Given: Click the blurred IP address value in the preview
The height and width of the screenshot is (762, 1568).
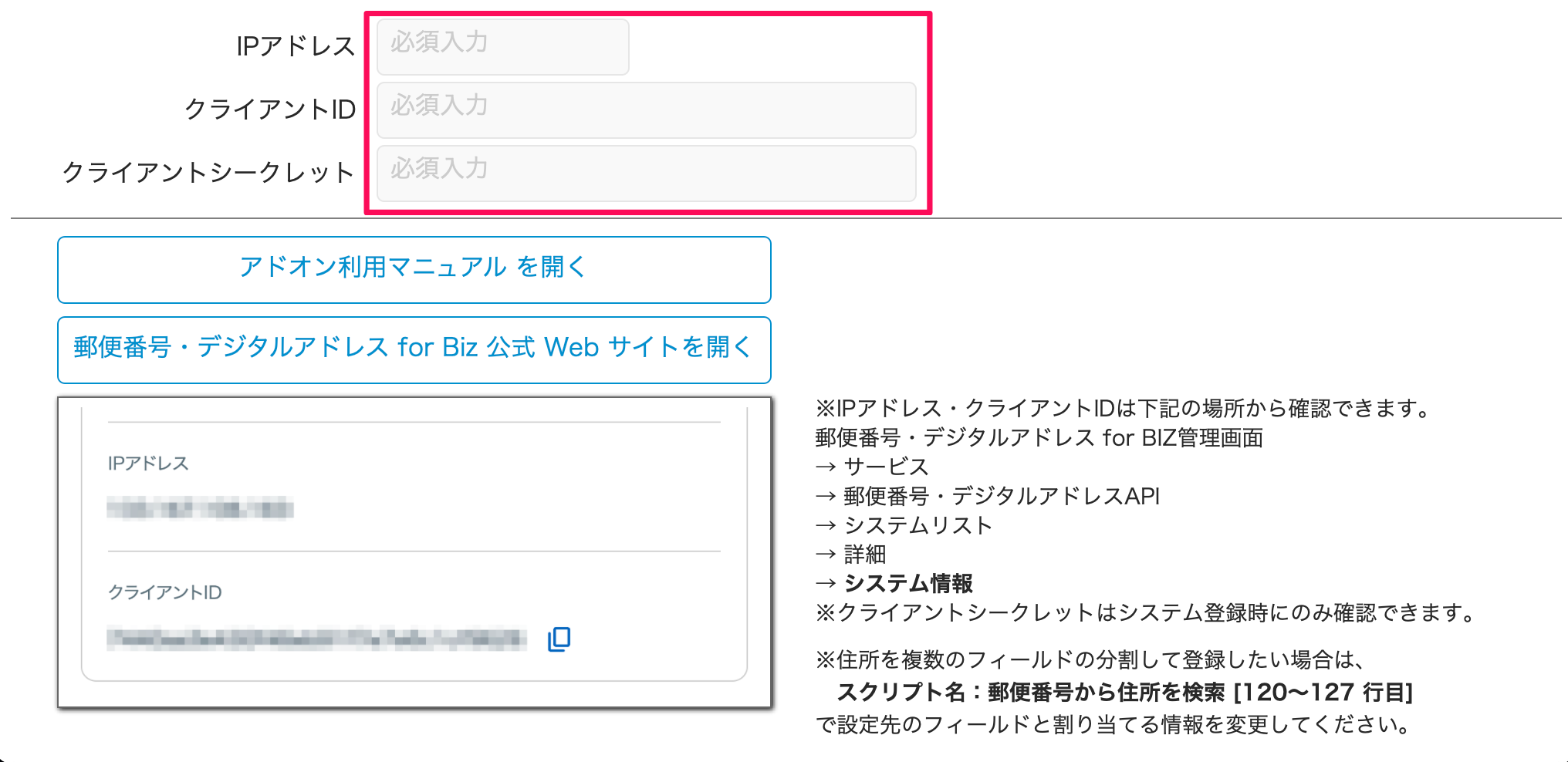Looking at the screenshot, I should pyautogui.click(x=200, y=509).
